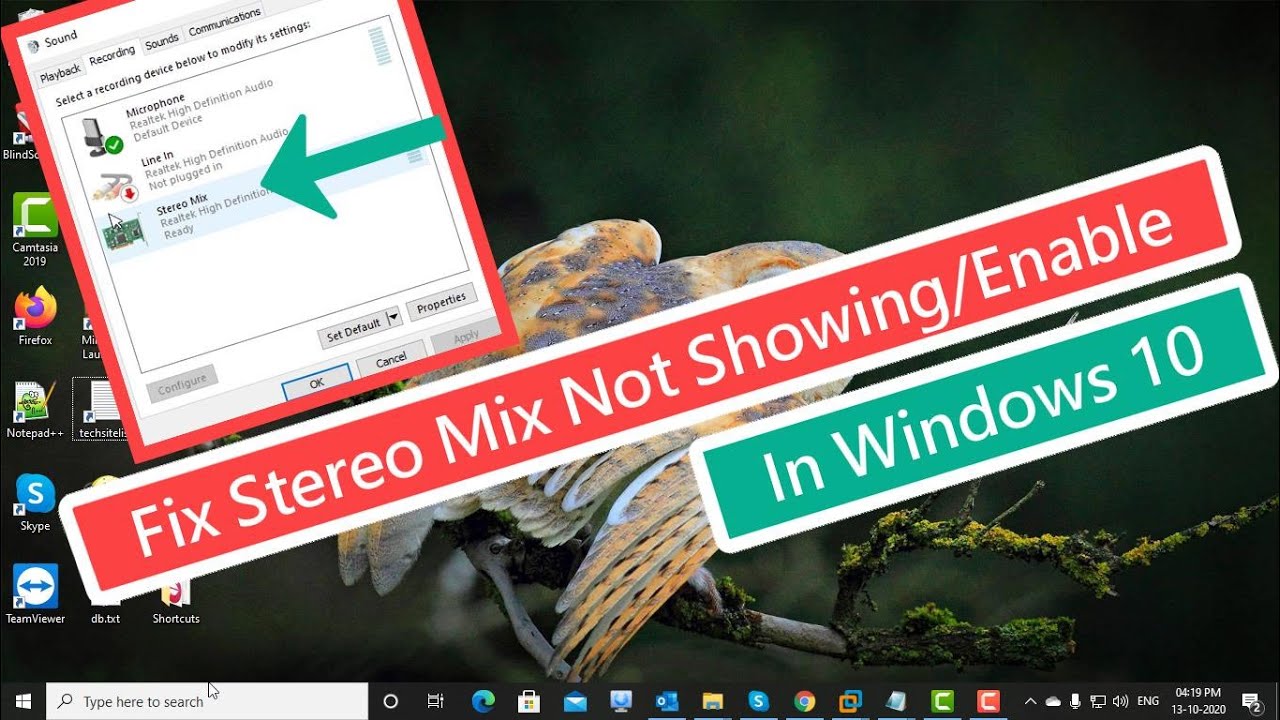Show hidden system tray icons
The image size is (1280, 720).
[1031, 701]
